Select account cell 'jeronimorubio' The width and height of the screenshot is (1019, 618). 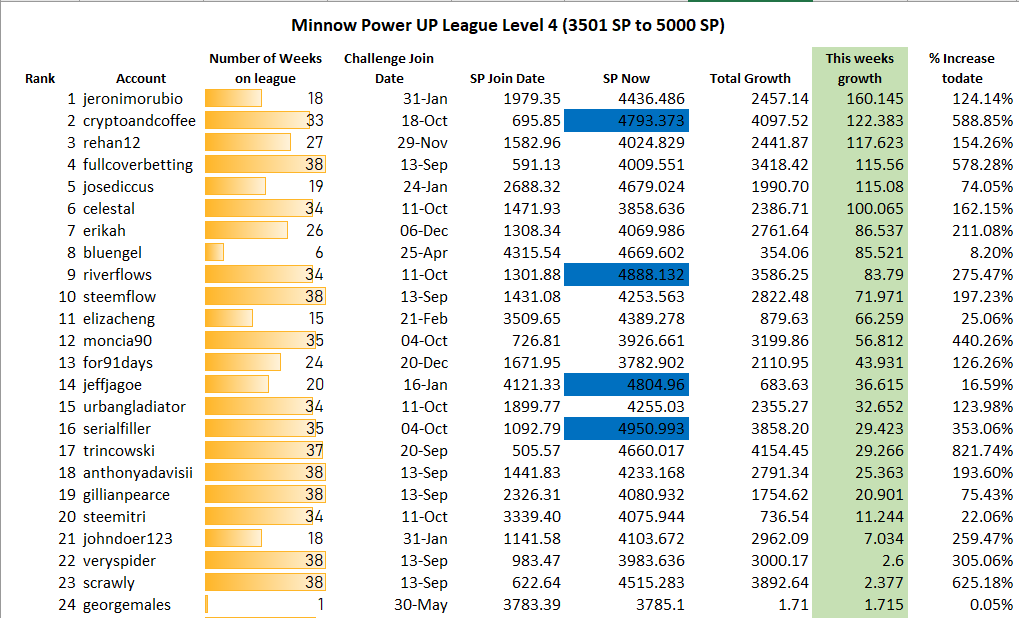coord(133,99)
